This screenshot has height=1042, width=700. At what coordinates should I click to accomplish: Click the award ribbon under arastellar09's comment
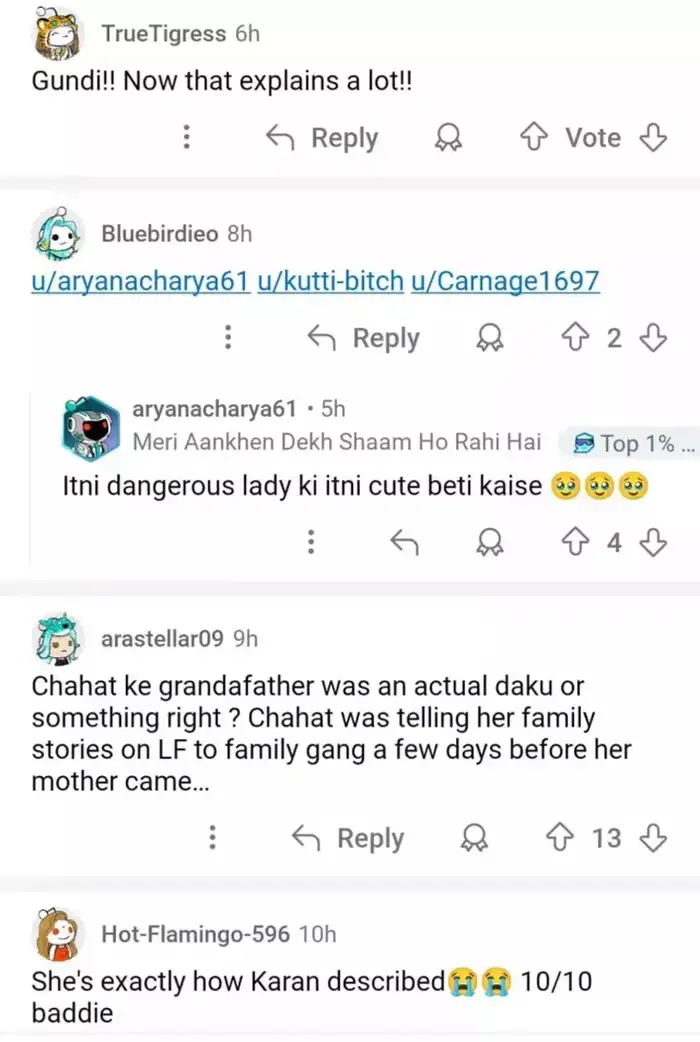click(x=475, y=839)
